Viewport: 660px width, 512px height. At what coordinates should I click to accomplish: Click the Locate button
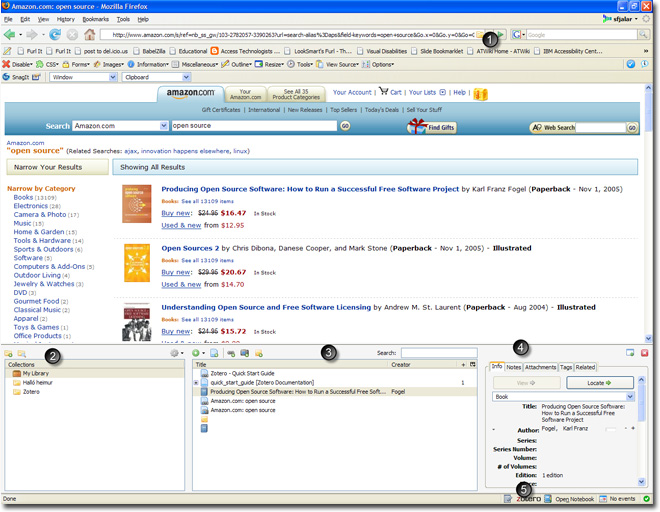[600, 383]
